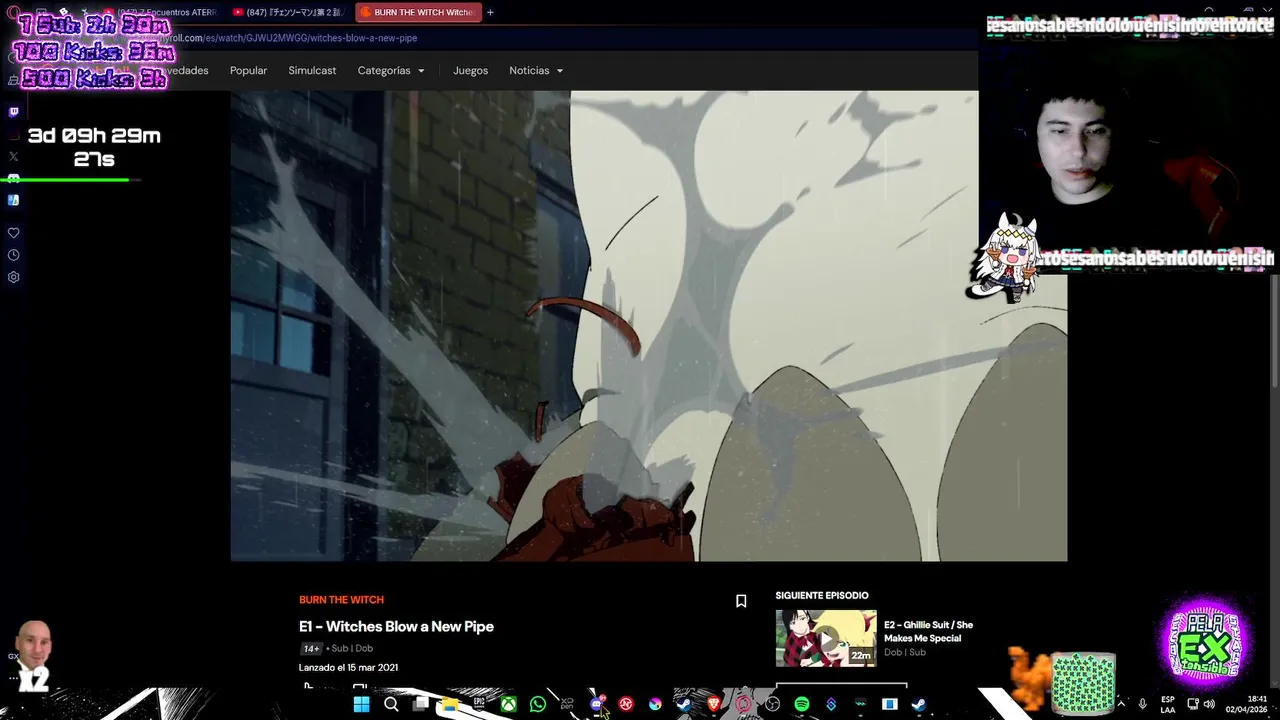
Task: Open Task View on the taskbar
Action: 421,704
